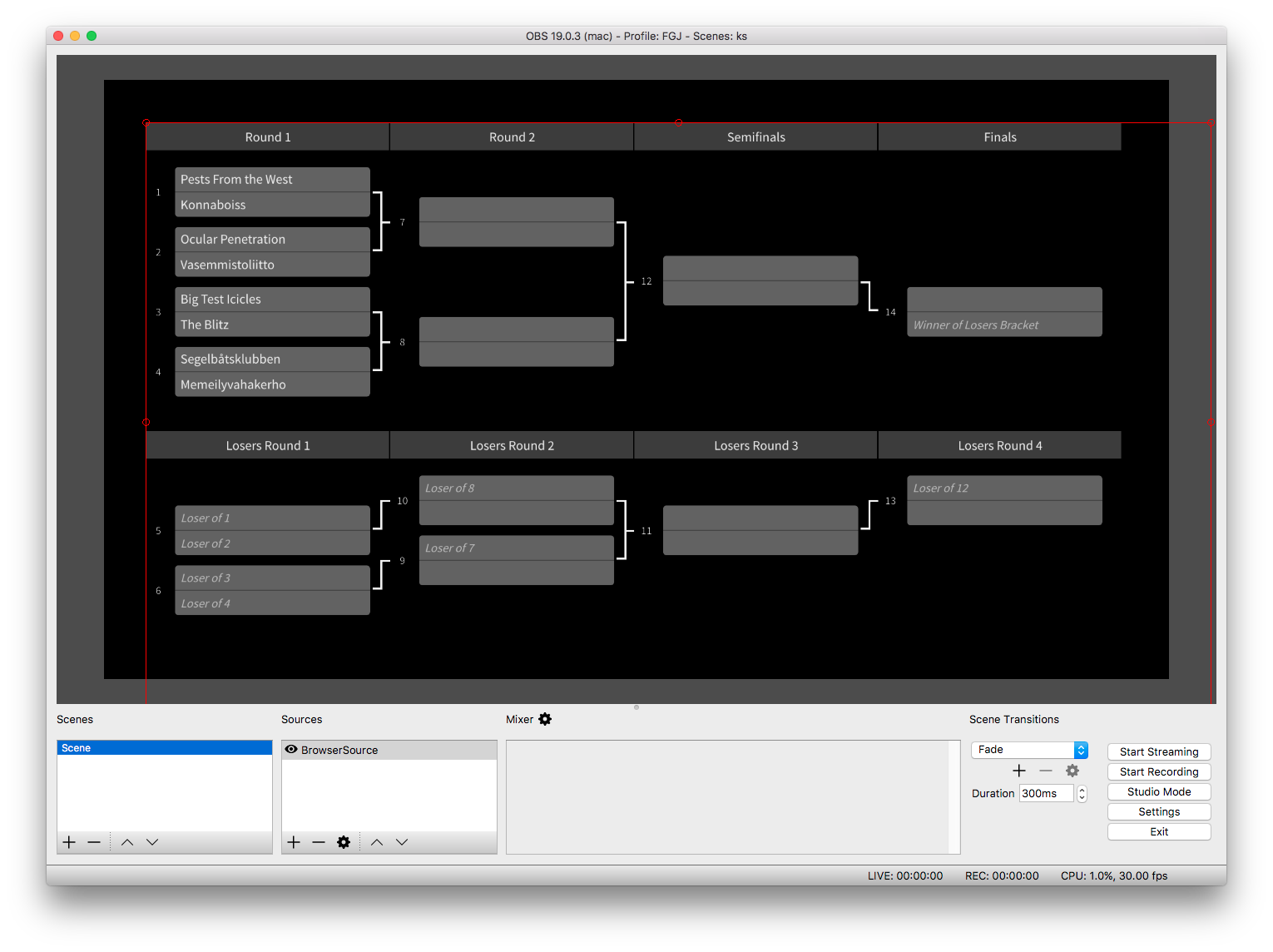The width and height of the screenshot is (1273, 952).
Task: Open BrowserSource properties via the gear icon
Action: 344,841
